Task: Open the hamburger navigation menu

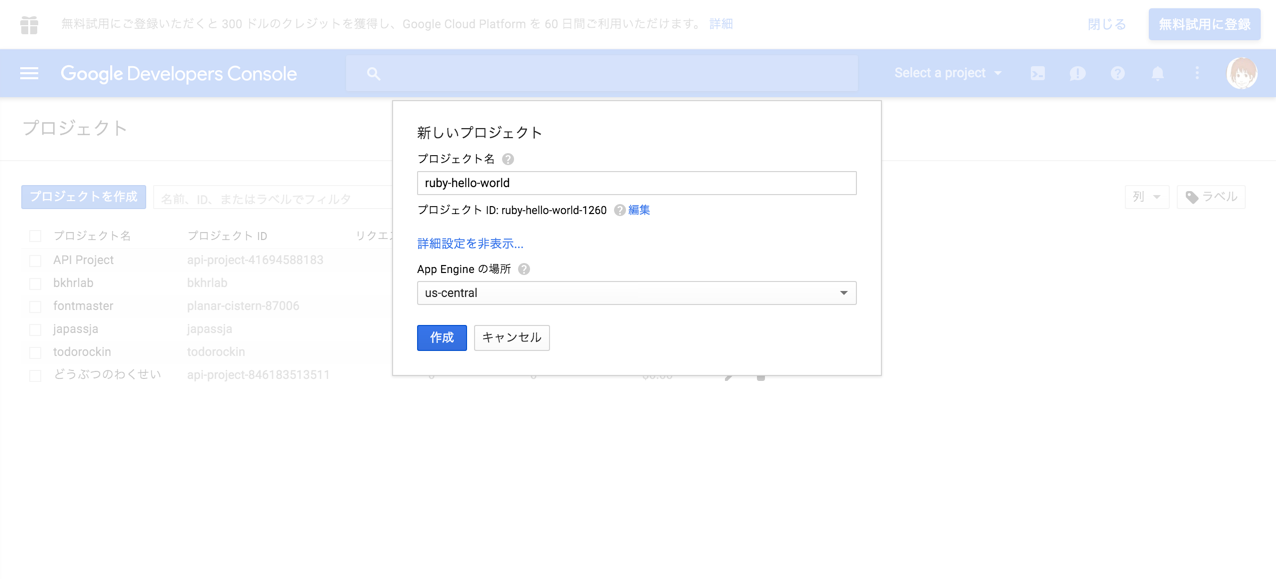Action: (x=29, y=73)
